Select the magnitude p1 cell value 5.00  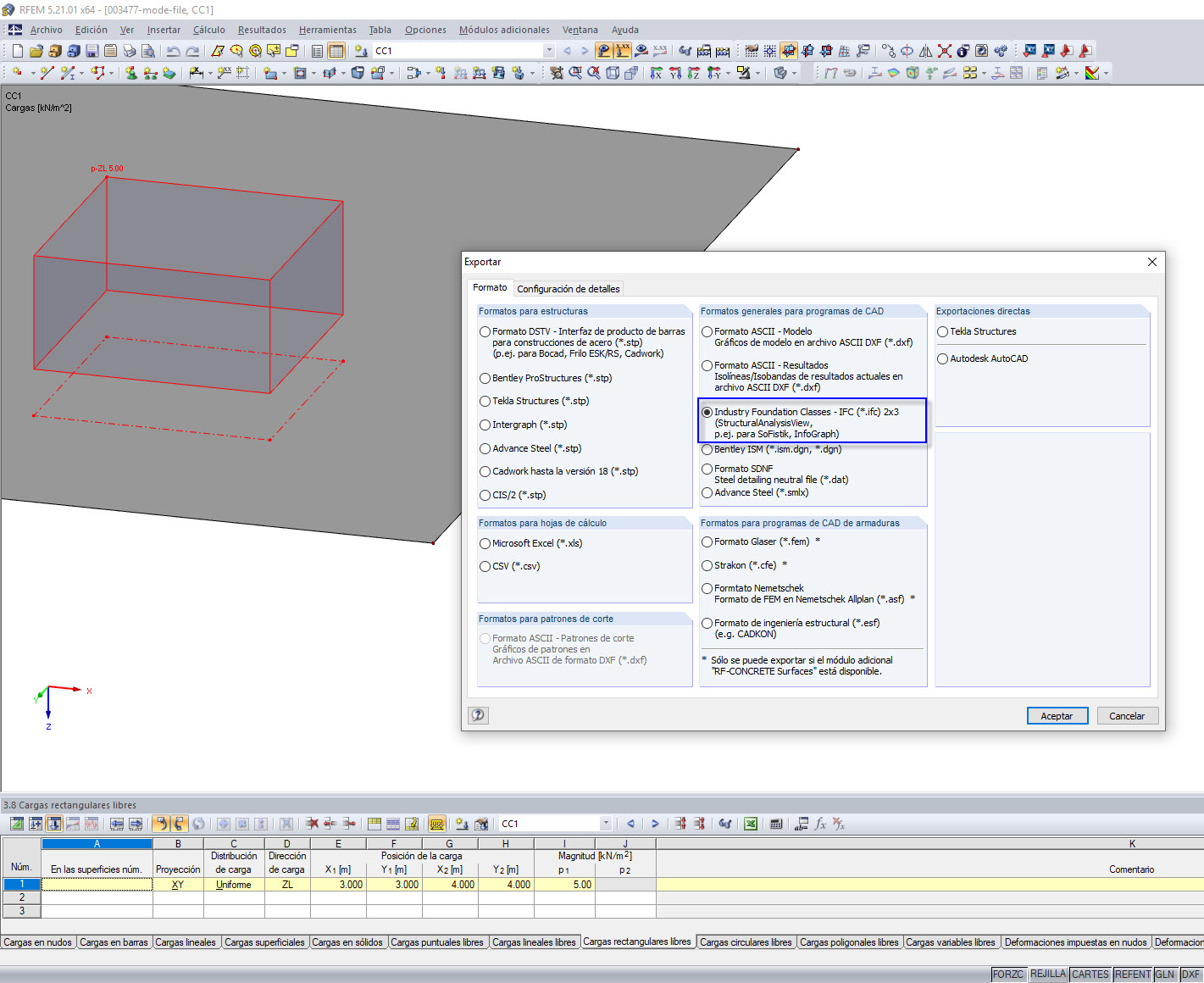[x=565, y=885]
